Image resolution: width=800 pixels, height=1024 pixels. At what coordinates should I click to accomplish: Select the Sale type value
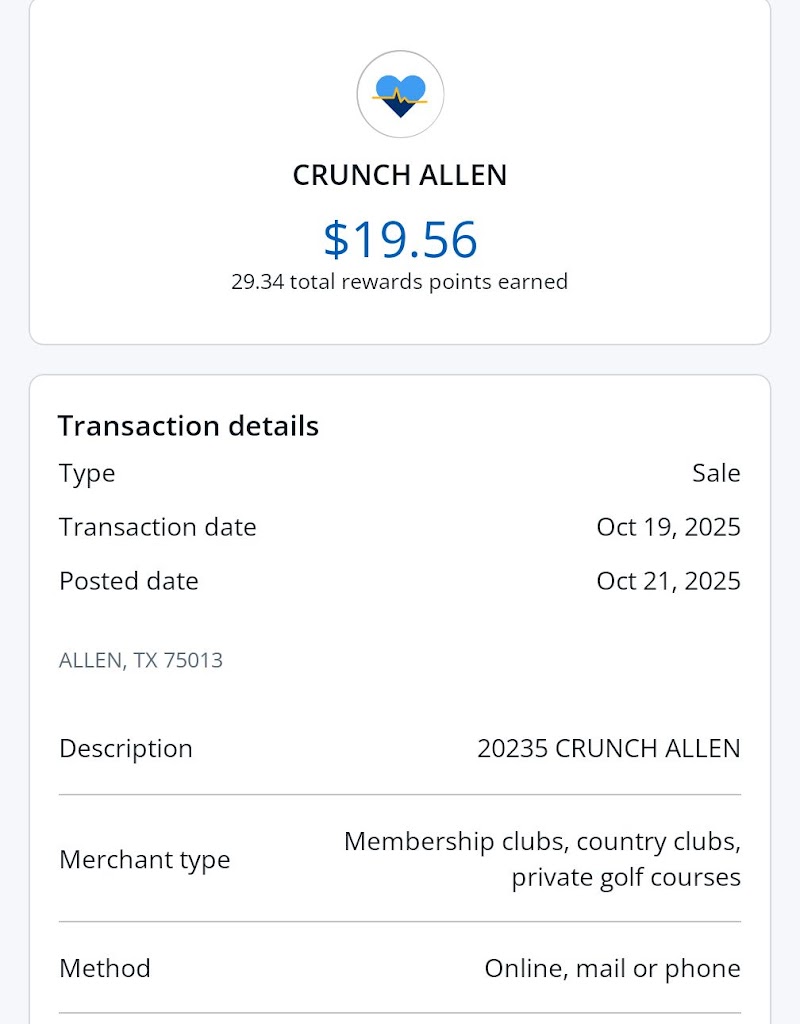click(x=716, y=473)
